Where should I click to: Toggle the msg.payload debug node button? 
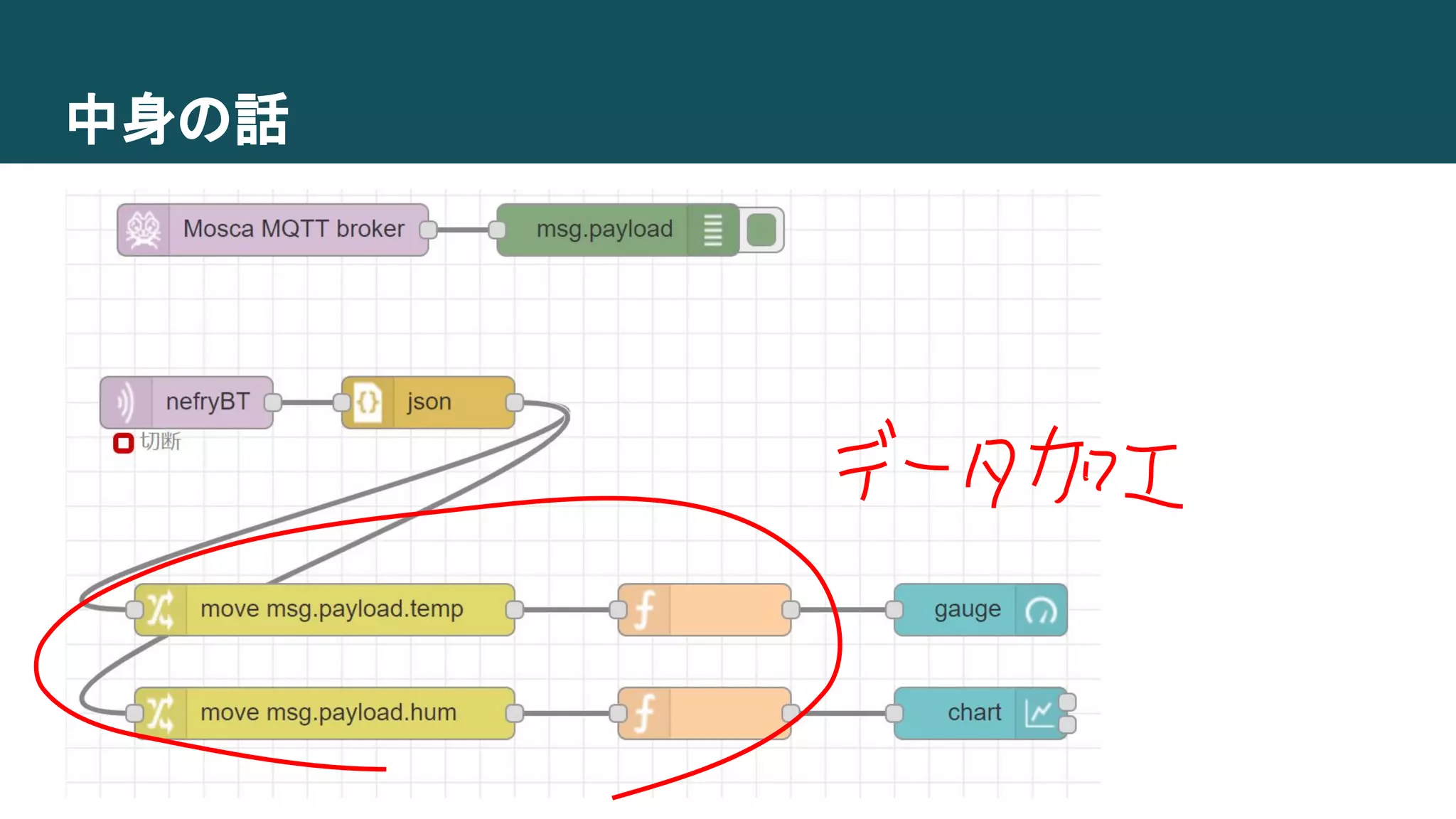[x=762, y=230]
